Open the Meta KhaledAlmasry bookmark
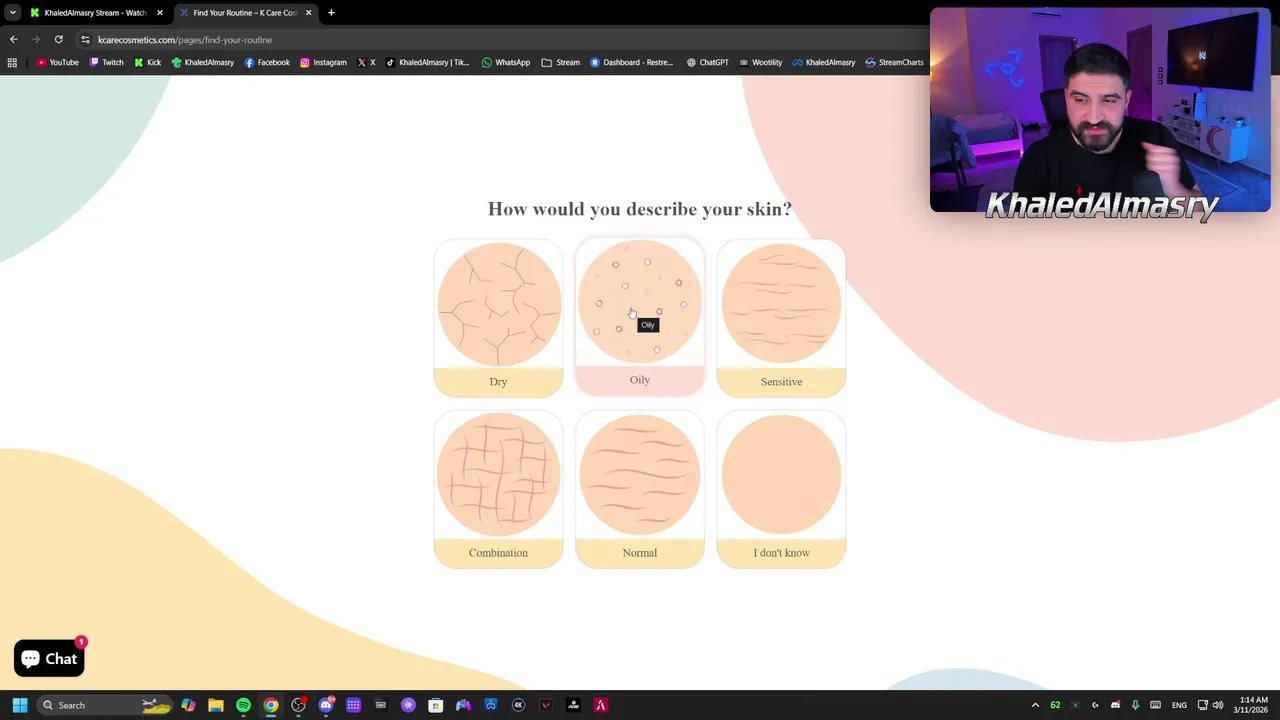This screenshot has width=1280, height=720. (x=824, y=62)
